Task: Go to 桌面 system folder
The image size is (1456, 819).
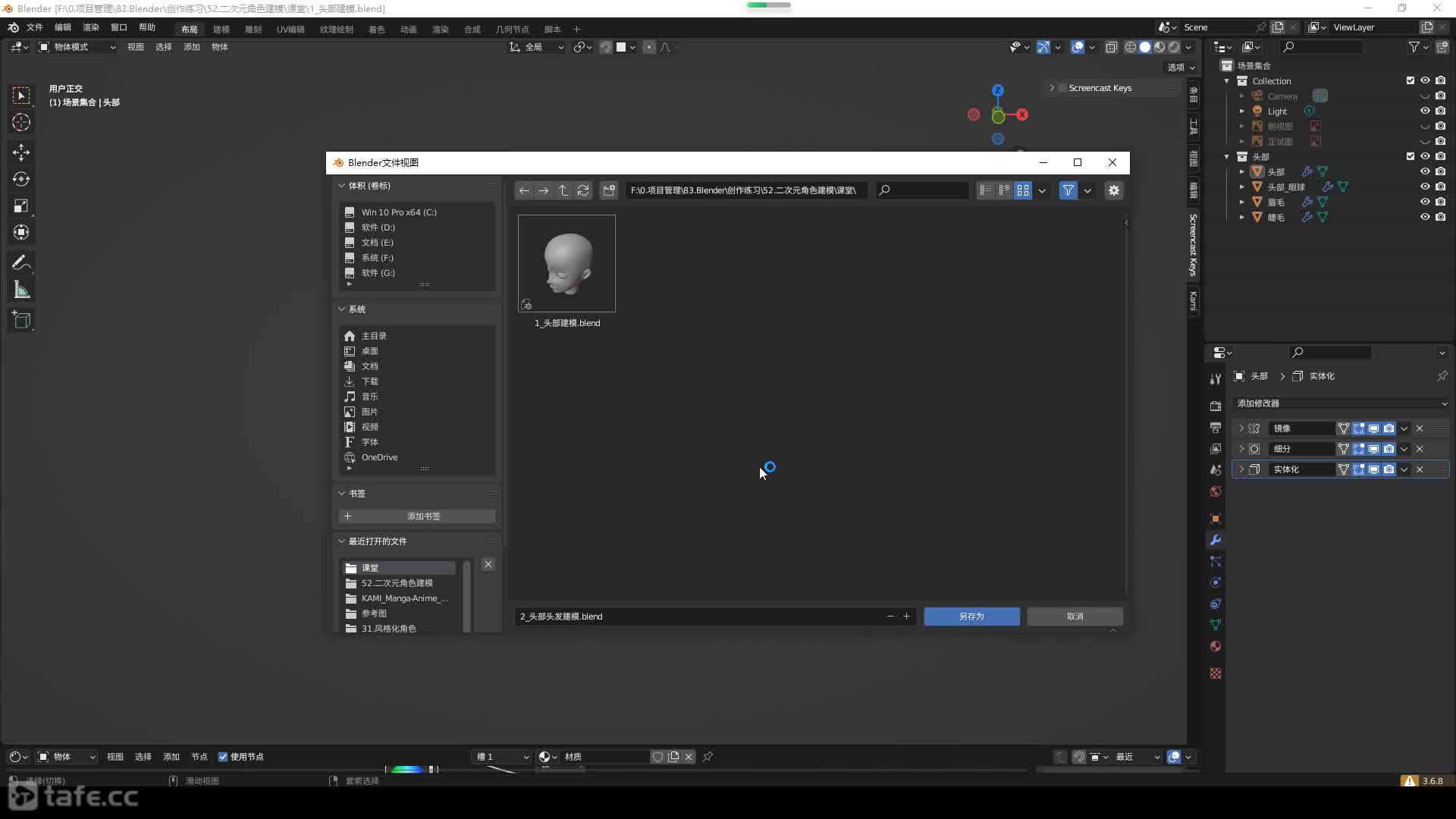Action: coord(369,351)
